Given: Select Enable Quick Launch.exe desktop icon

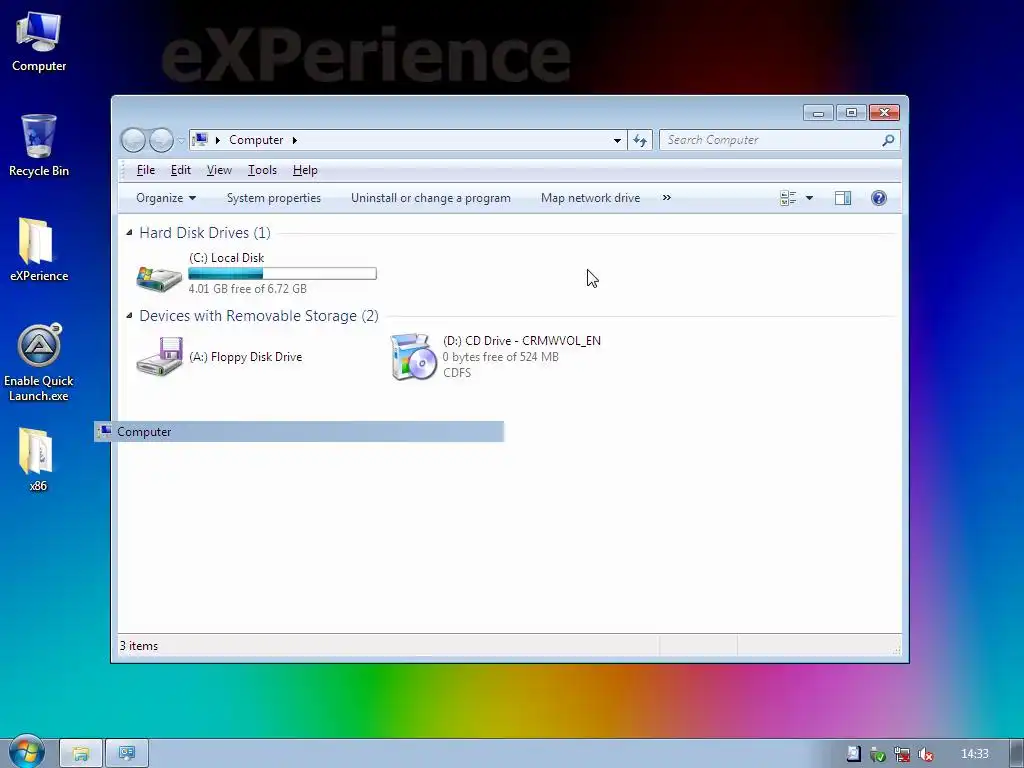Looking at the screenshot, I should click(x=39, y=362).
